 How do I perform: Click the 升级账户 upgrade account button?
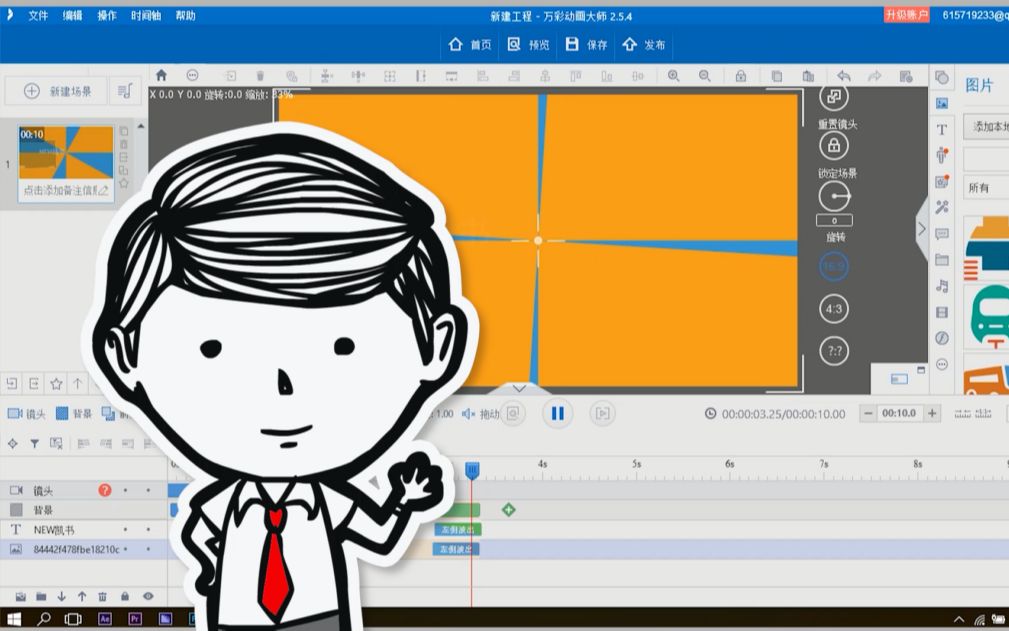(906, 15)
